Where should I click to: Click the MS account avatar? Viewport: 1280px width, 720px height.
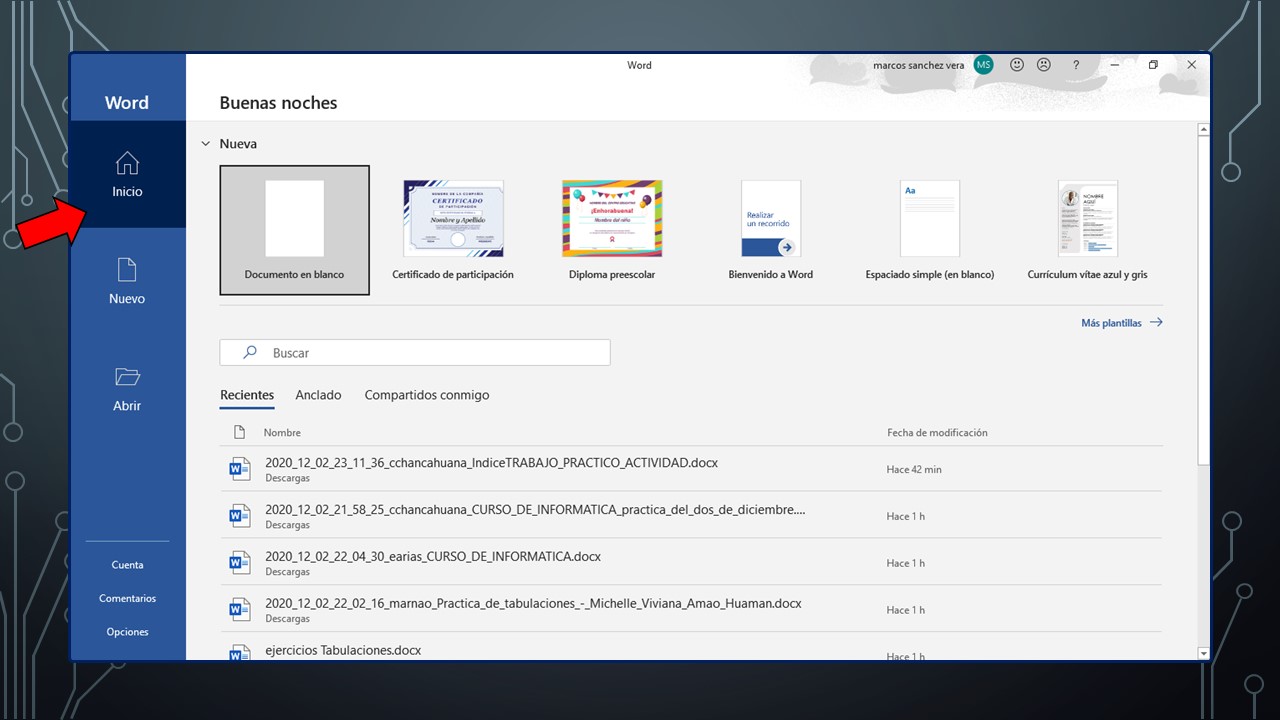(984, 65)
